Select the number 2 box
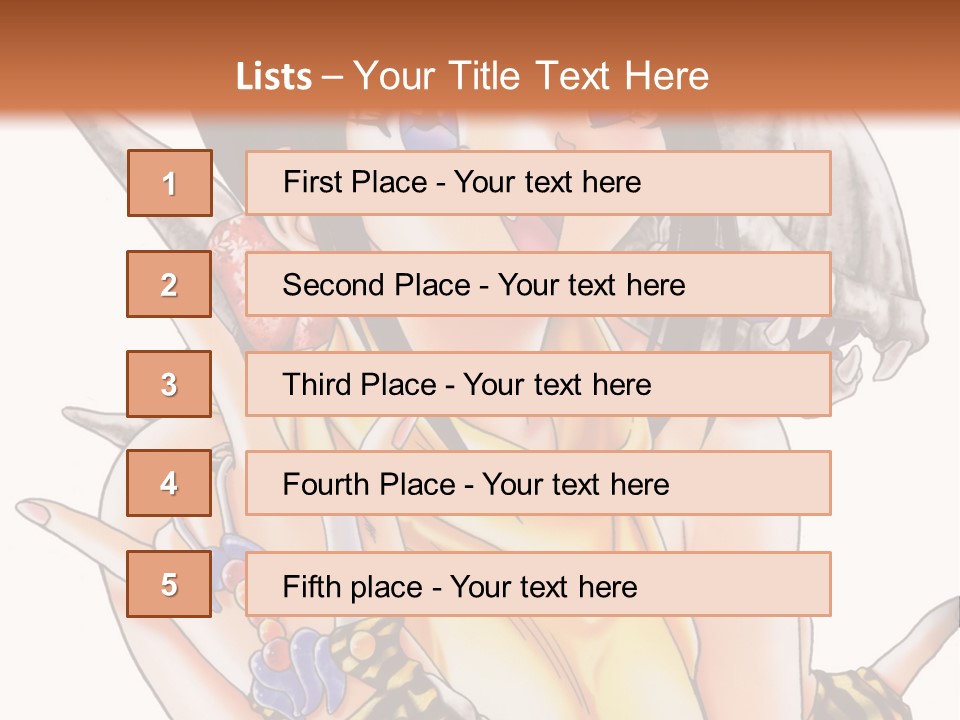This screenshot has width=960, height=720. (169, 284)
